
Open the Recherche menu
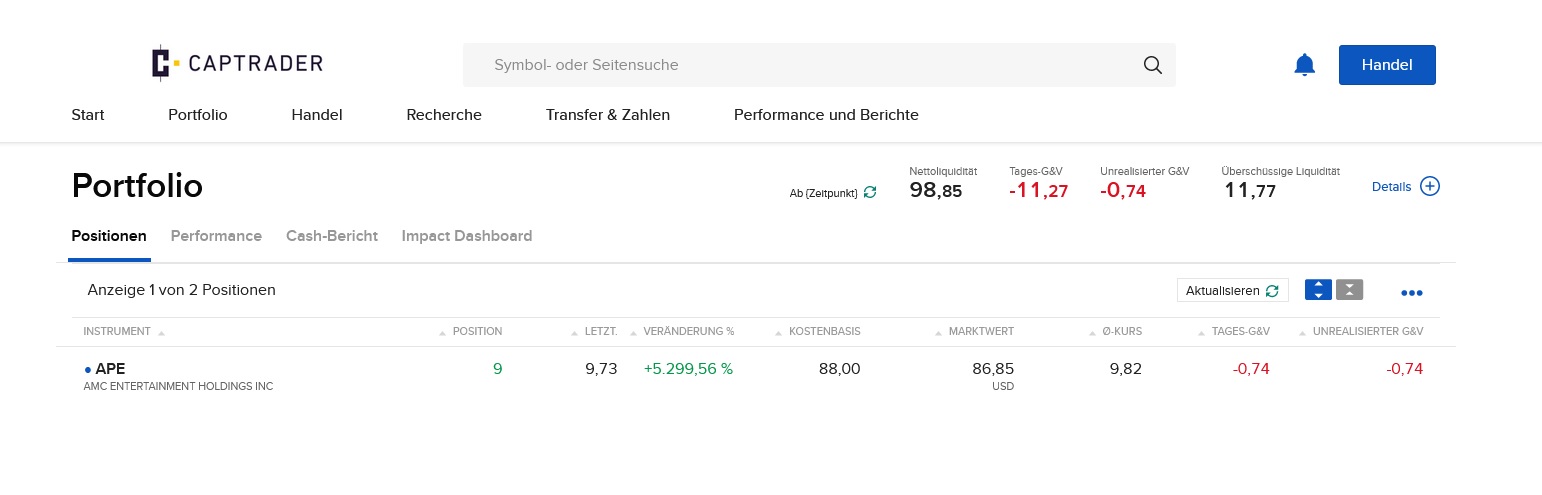444,115
